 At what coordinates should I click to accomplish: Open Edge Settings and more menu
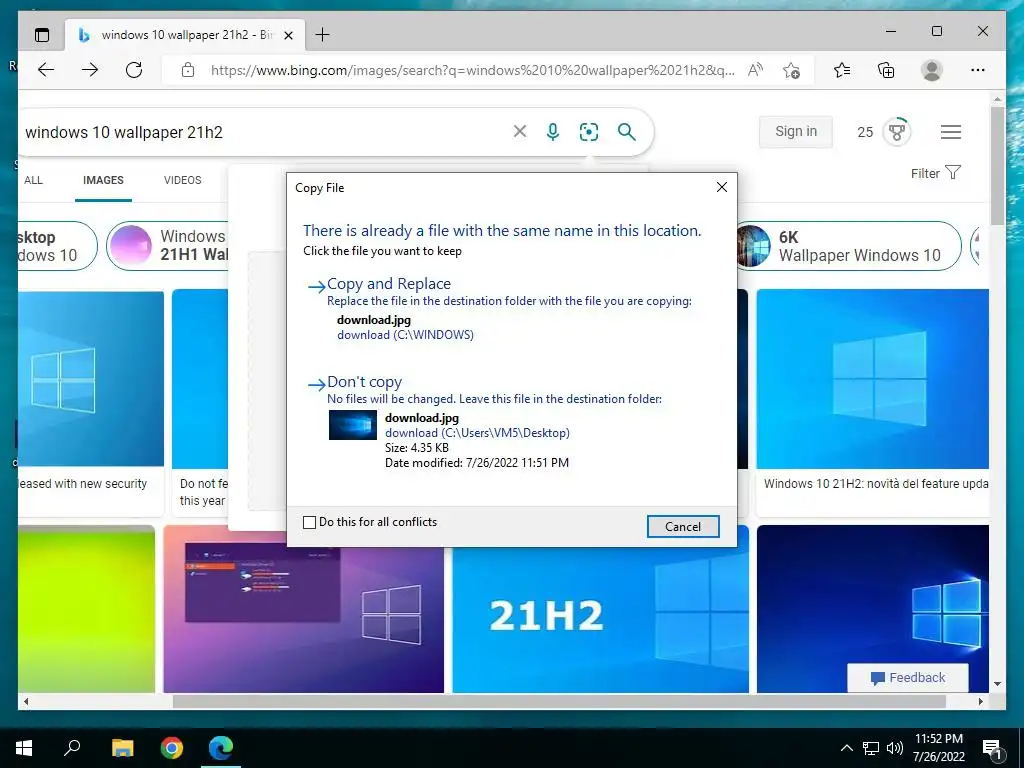click(978, 70)
